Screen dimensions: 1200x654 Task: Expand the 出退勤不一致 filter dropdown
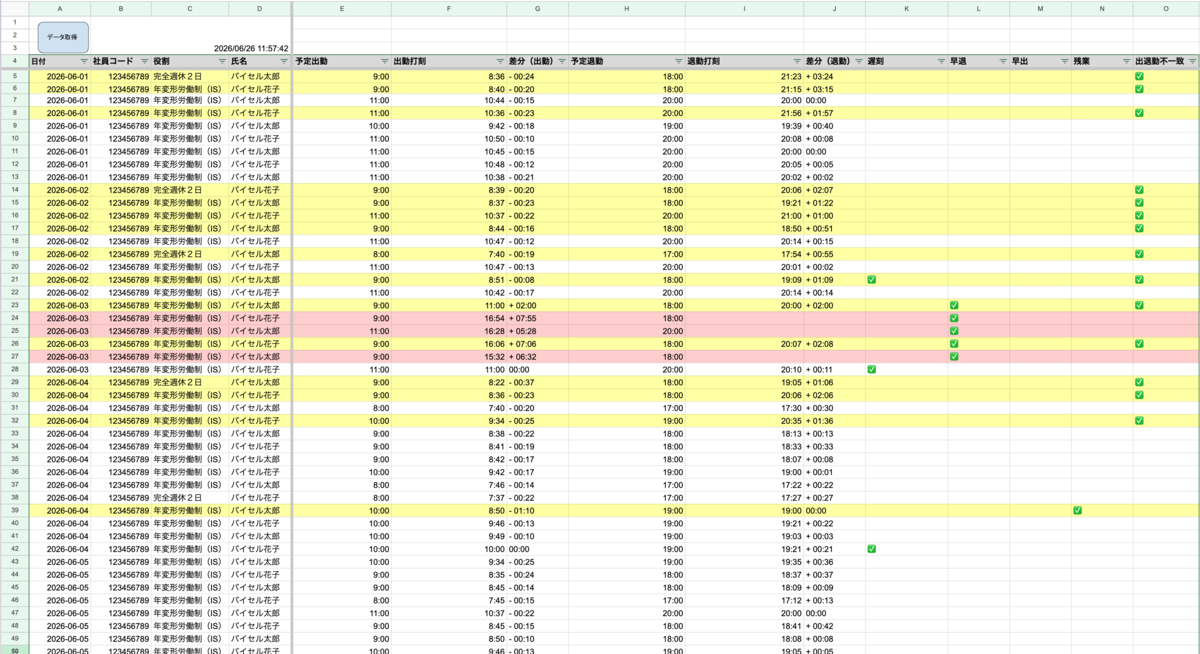tap(1192, 61)
